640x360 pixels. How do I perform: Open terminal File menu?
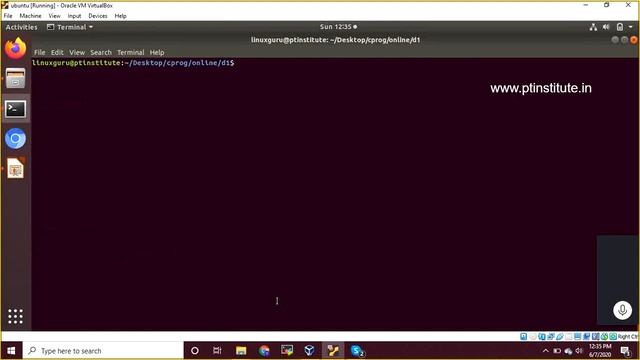coord(40,52)
